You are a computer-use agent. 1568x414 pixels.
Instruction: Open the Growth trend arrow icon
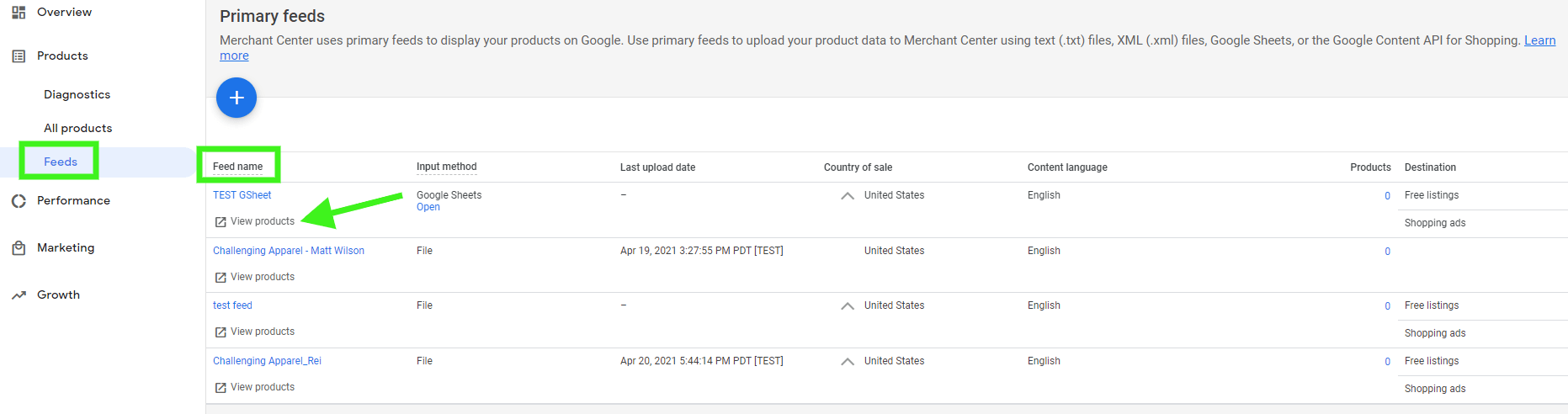(x=19, y=295)
